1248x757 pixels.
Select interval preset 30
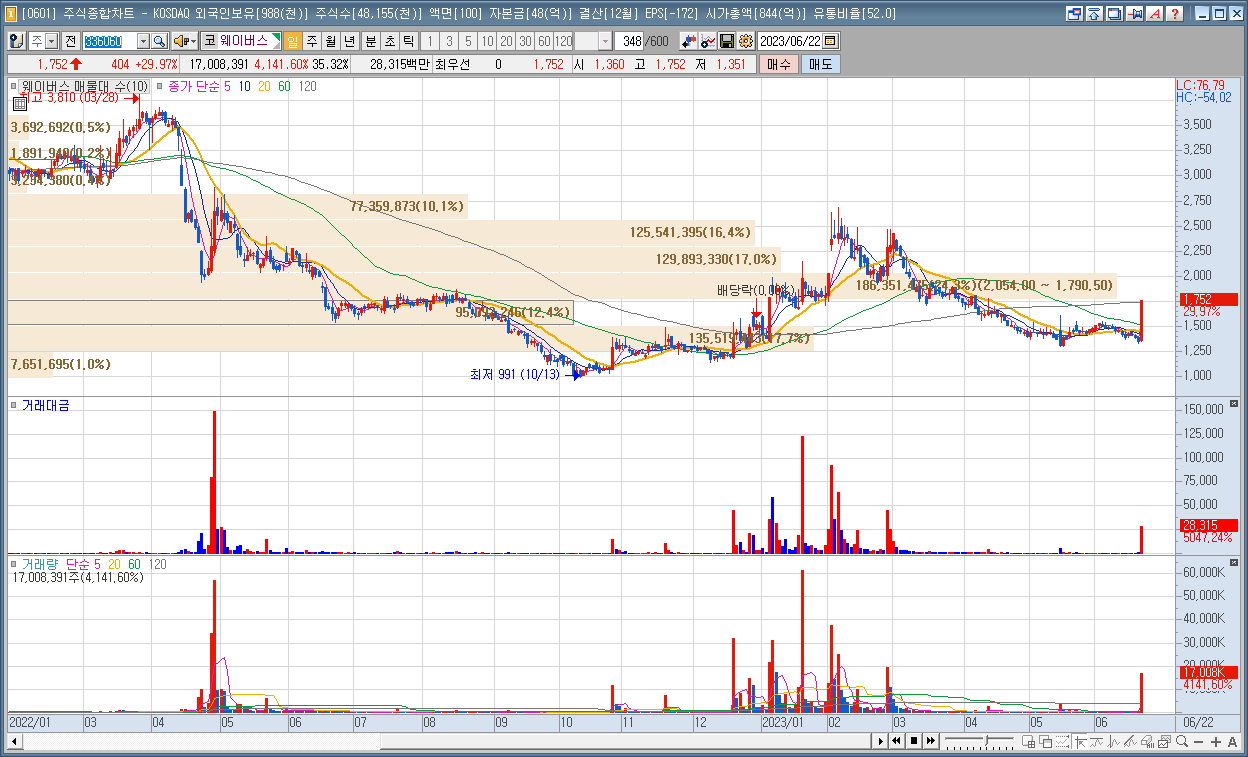click(x=525, y=41)
